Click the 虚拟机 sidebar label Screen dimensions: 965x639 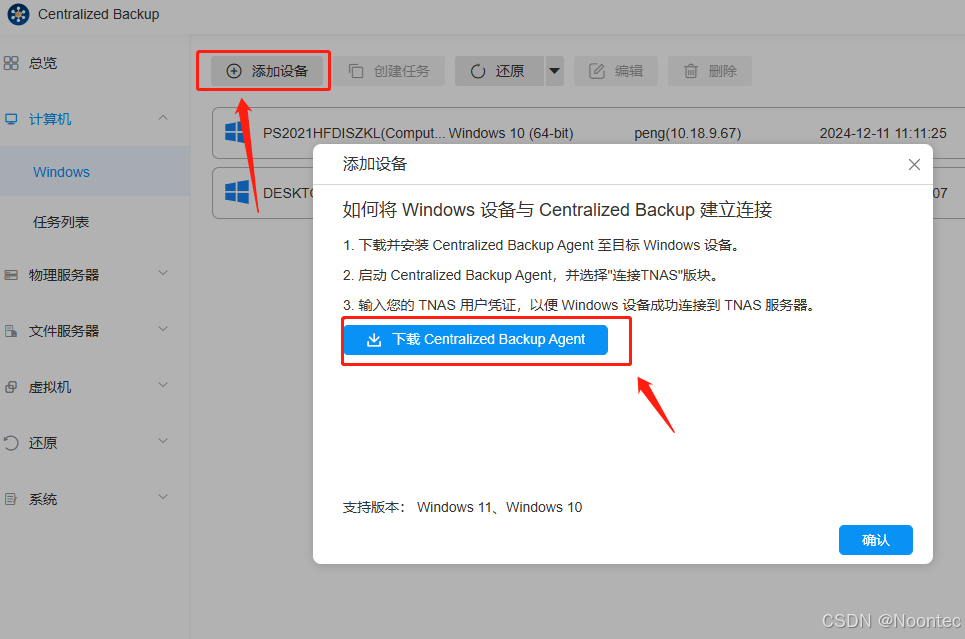tap(50, 387)
